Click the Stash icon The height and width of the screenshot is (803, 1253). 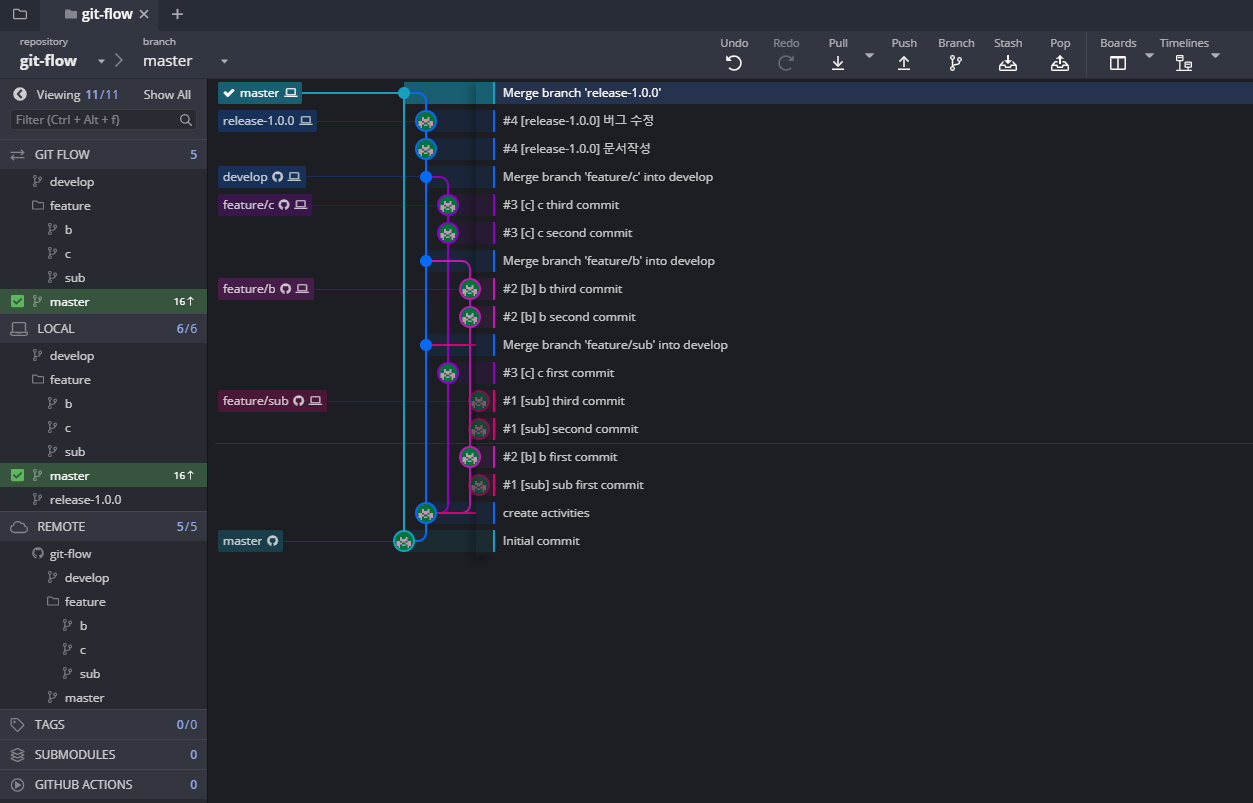pos(1008,62)
